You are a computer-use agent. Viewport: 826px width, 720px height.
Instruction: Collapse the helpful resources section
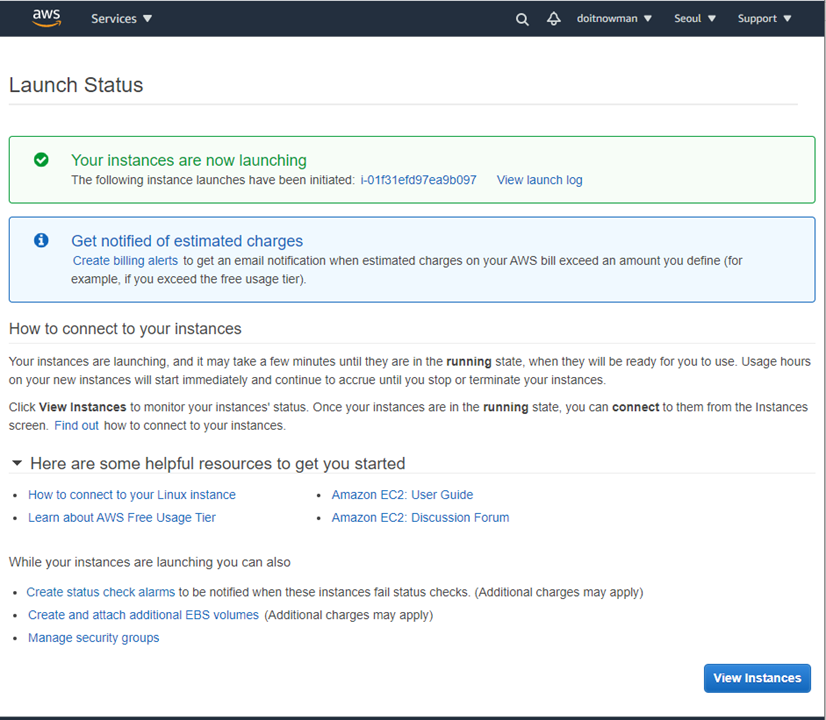click(x=17, y=463)
